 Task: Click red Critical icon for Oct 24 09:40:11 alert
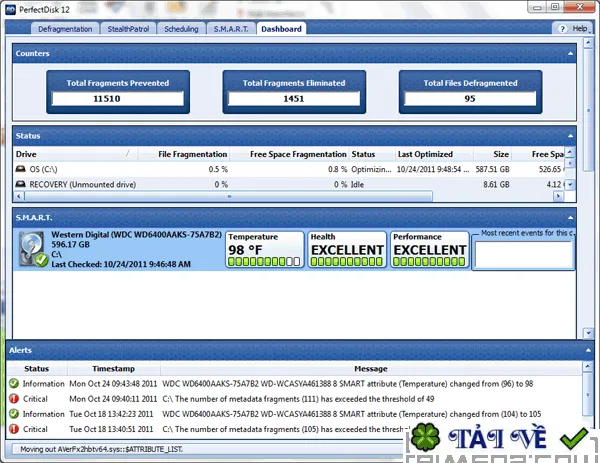point(14,399)
